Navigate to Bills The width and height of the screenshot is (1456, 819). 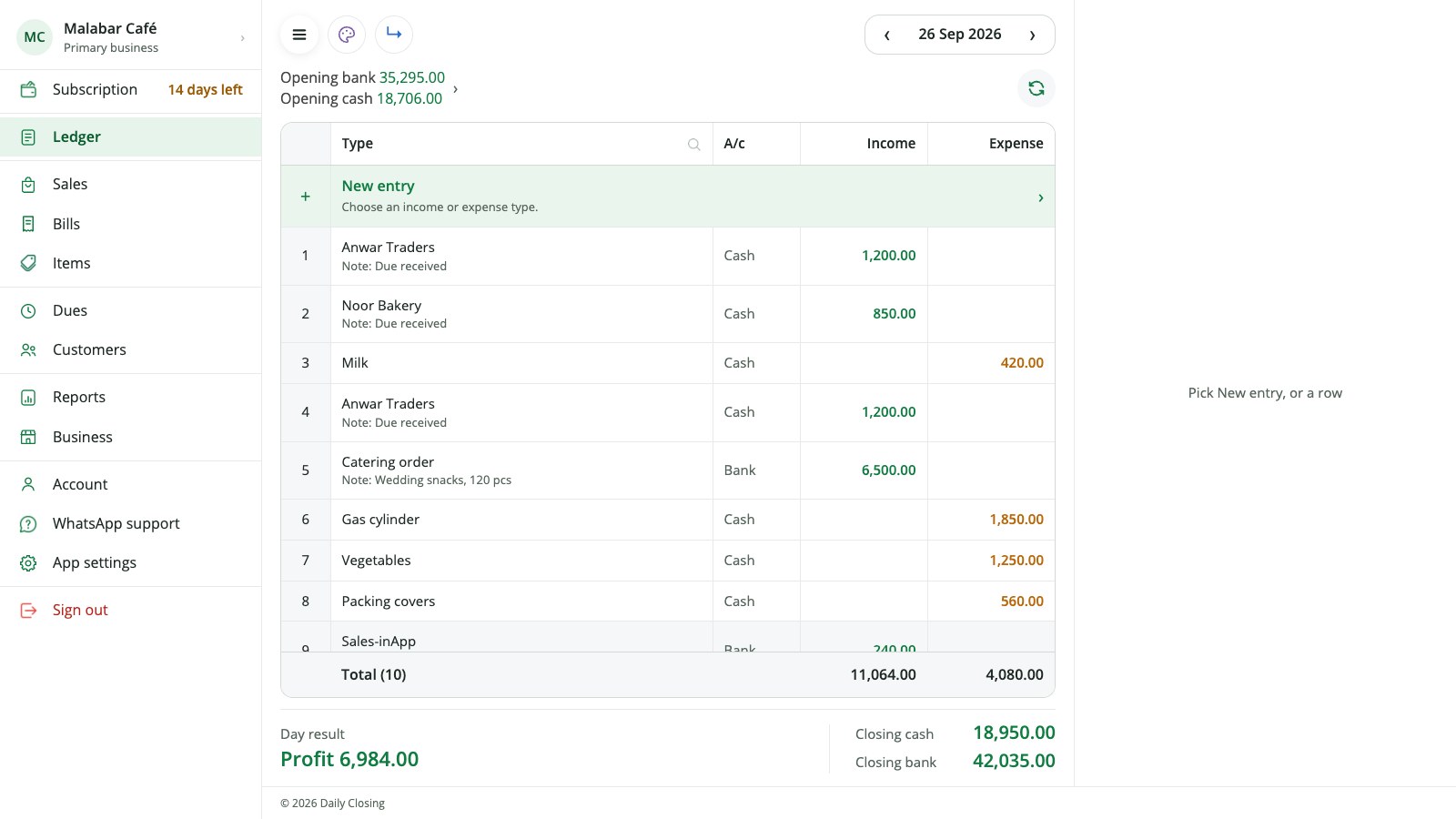pos(131,224)
